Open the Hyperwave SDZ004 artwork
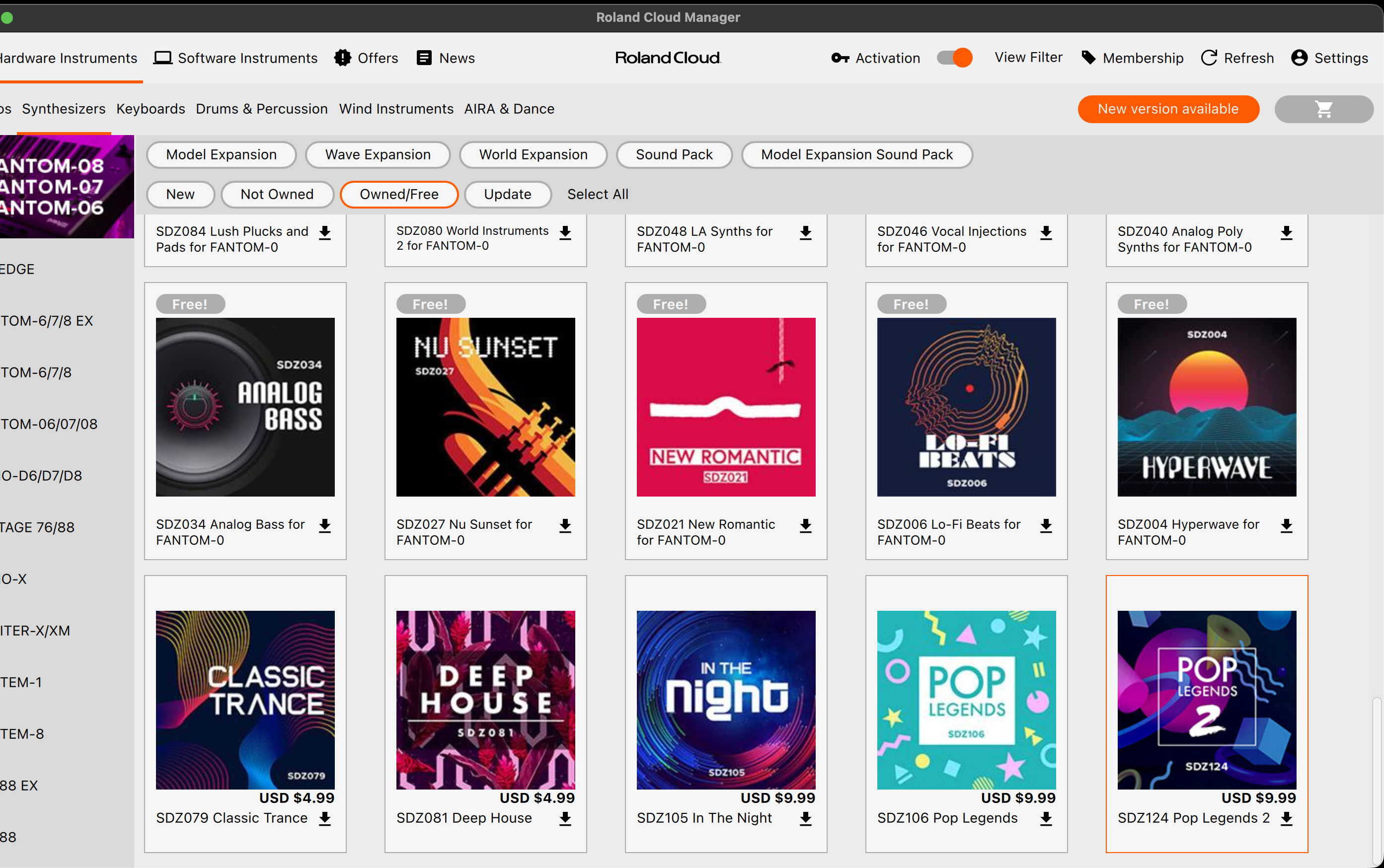Image resolution: width=1384 pixels, height=868 pixels. 1207,407
